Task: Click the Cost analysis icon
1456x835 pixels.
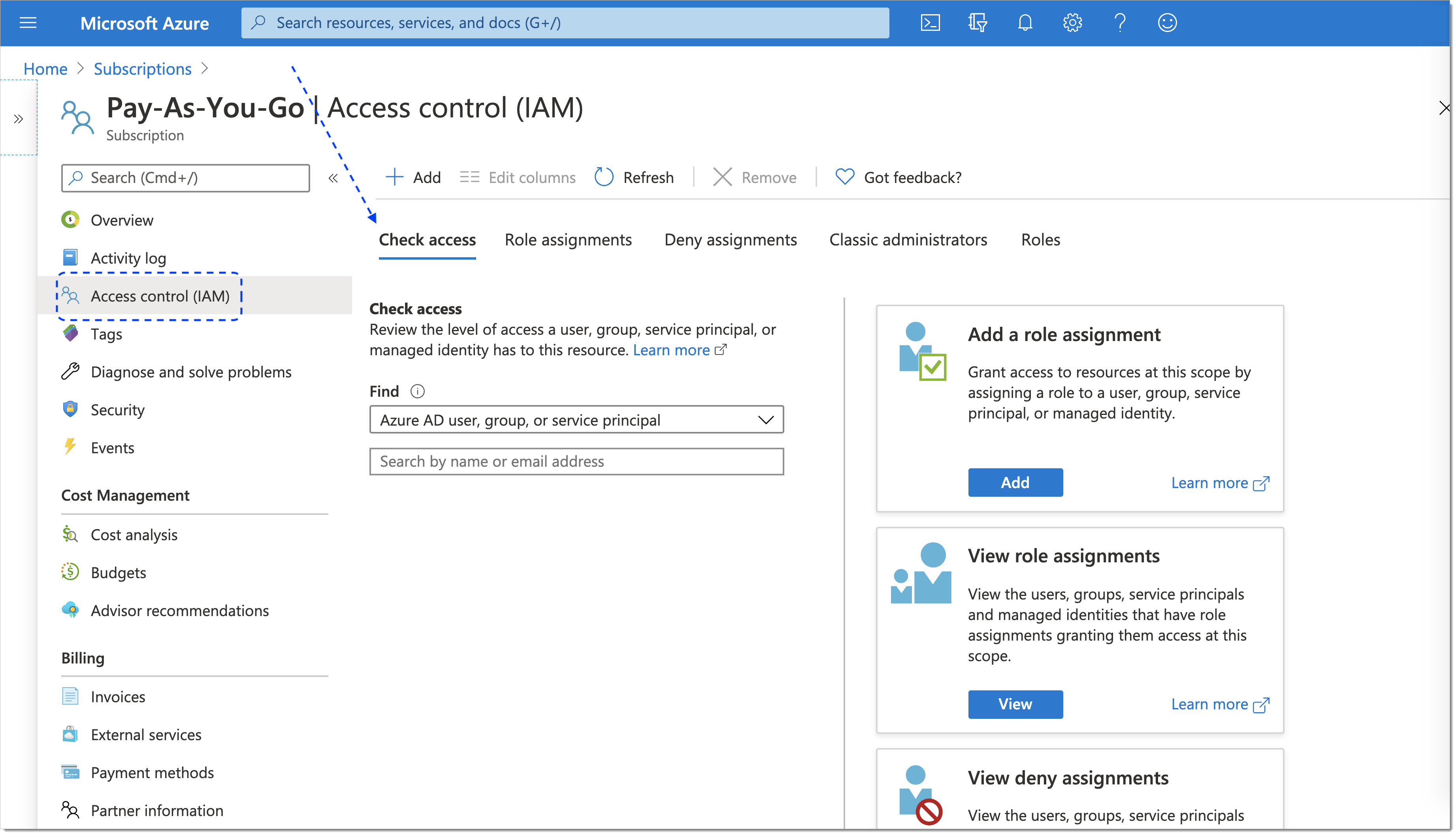Action: 70,534
